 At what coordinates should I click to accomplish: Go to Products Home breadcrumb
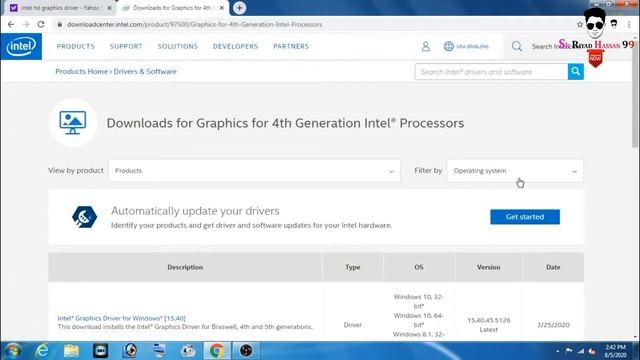[82, 71]
